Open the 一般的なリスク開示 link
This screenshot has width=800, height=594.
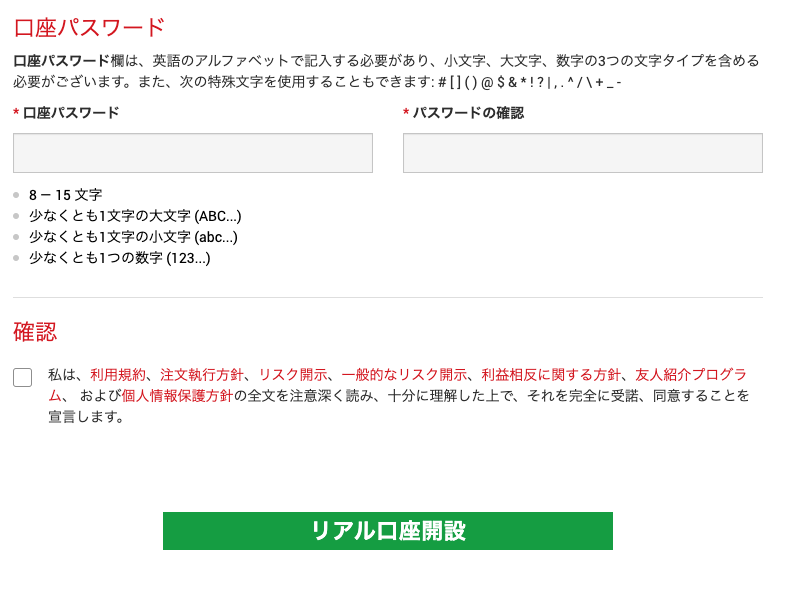click(405, 375)
